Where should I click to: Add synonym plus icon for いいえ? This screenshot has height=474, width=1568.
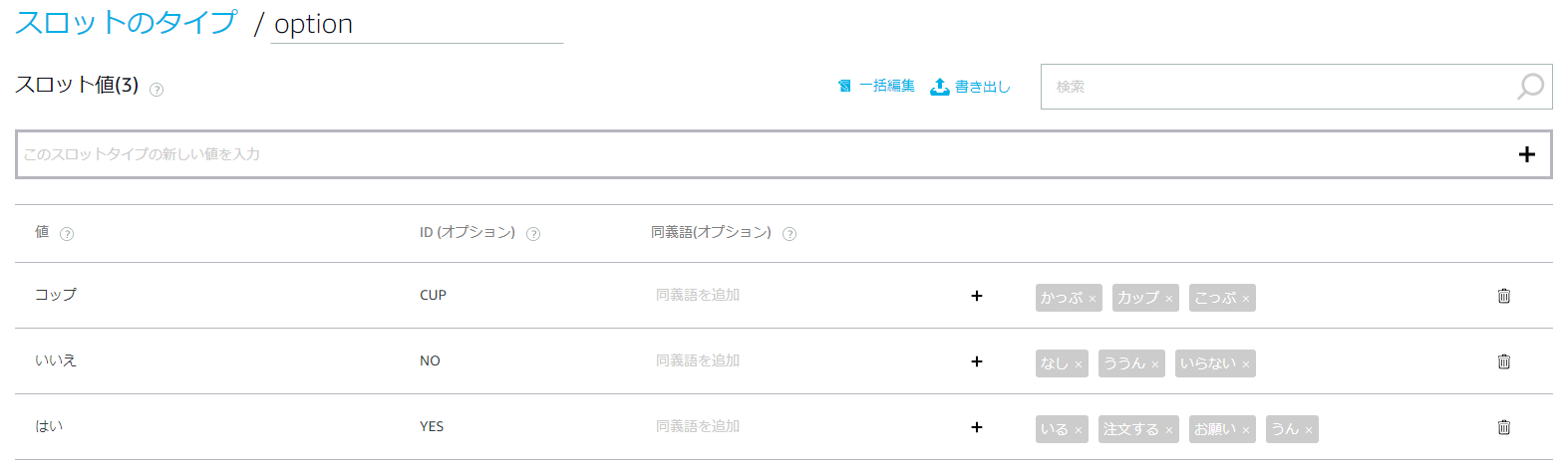[x=977, y=361]
